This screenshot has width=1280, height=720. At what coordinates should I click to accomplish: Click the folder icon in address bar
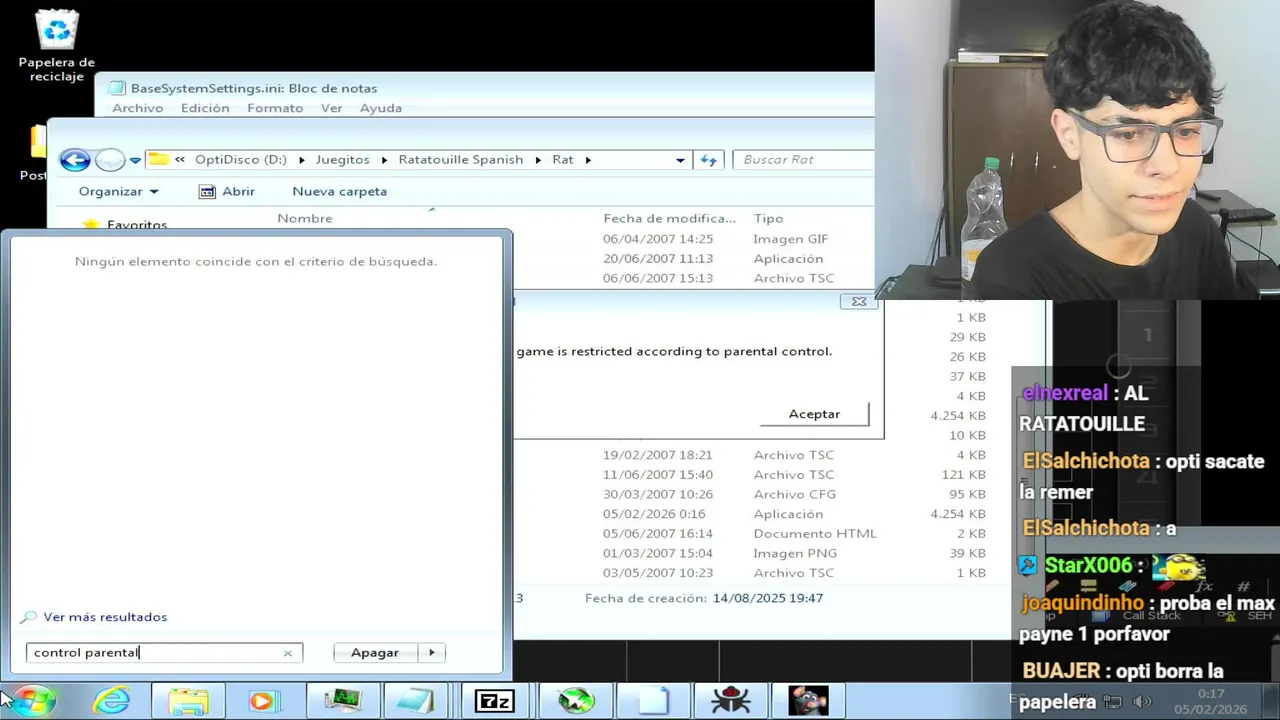158,159
